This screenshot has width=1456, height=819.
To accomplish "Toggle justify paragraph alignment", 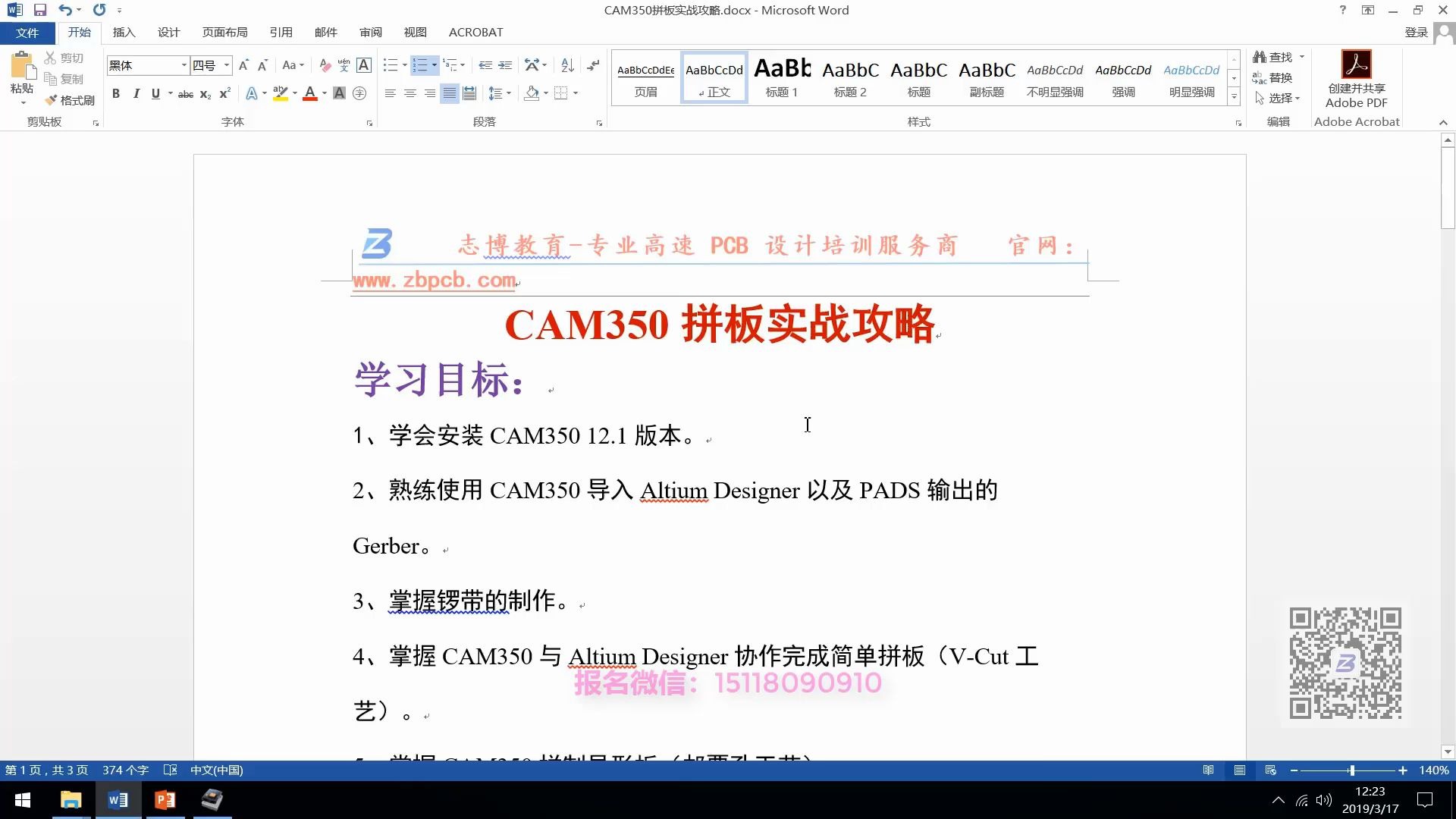I will [x=450, y=94].
